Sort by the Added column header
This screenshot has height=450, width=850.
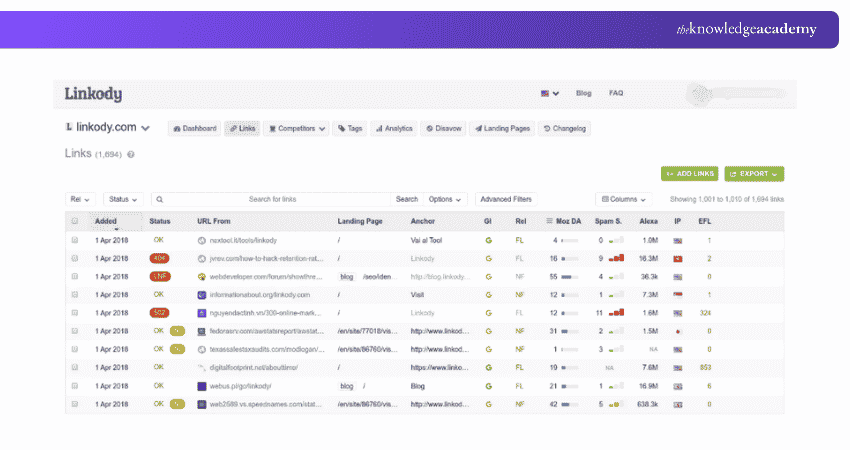pyautogui.click(x=106, y=221)
